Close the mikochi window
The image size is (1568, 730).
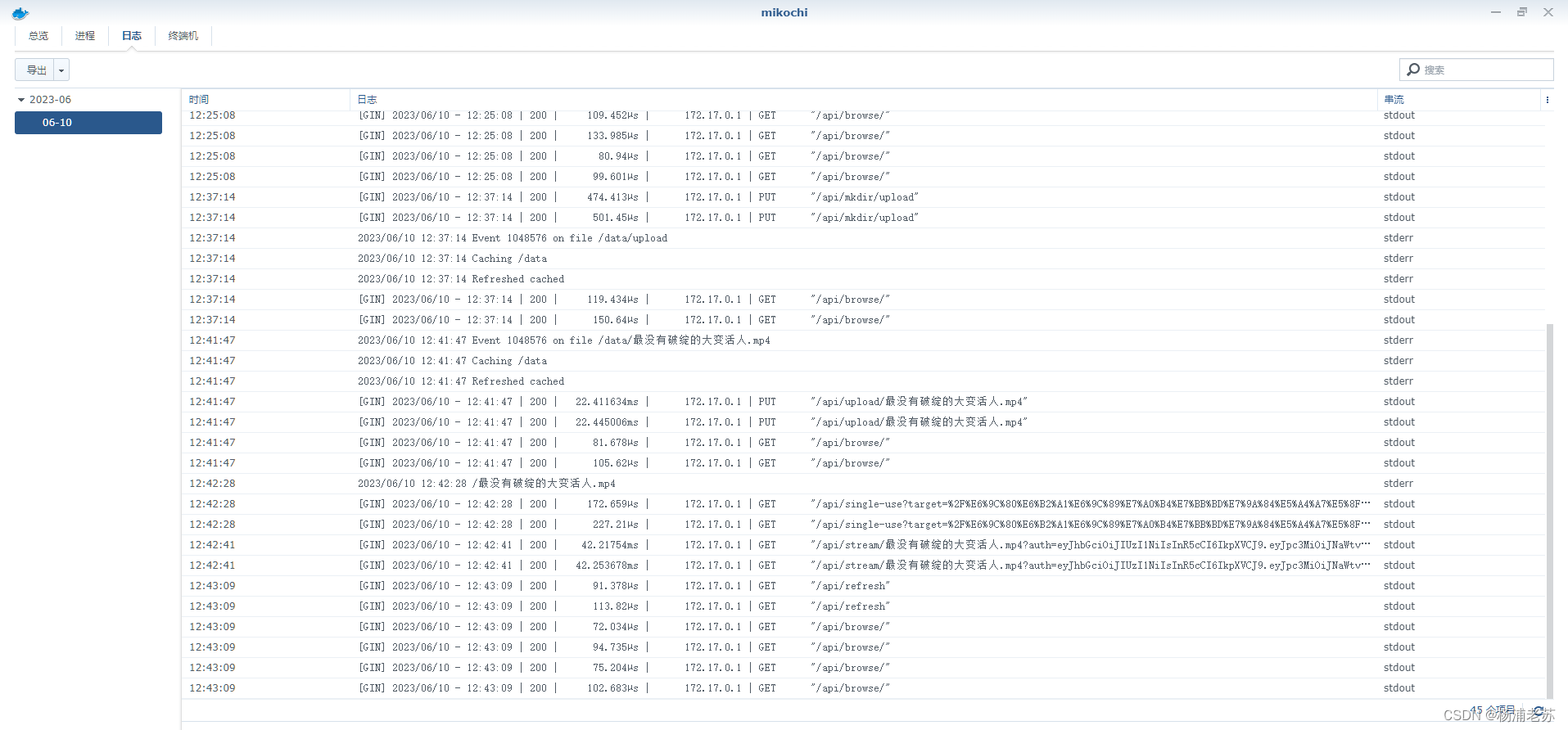[1548, 12]
